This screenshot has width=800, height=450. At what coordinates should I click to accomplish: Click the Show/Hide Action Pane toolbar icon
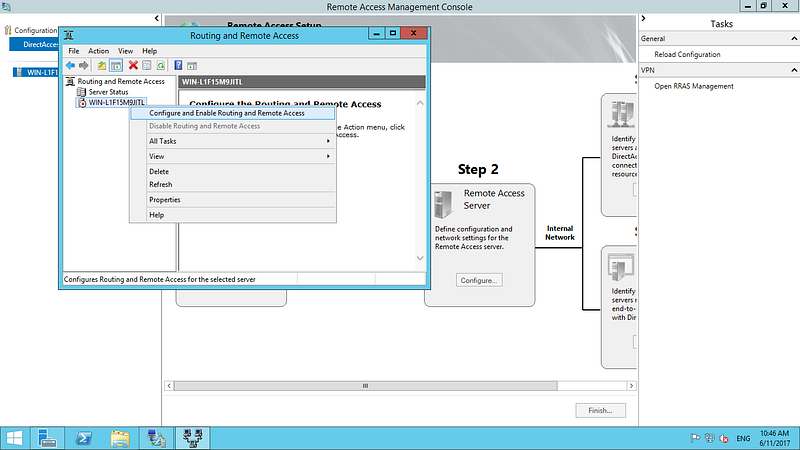(192, 66)
